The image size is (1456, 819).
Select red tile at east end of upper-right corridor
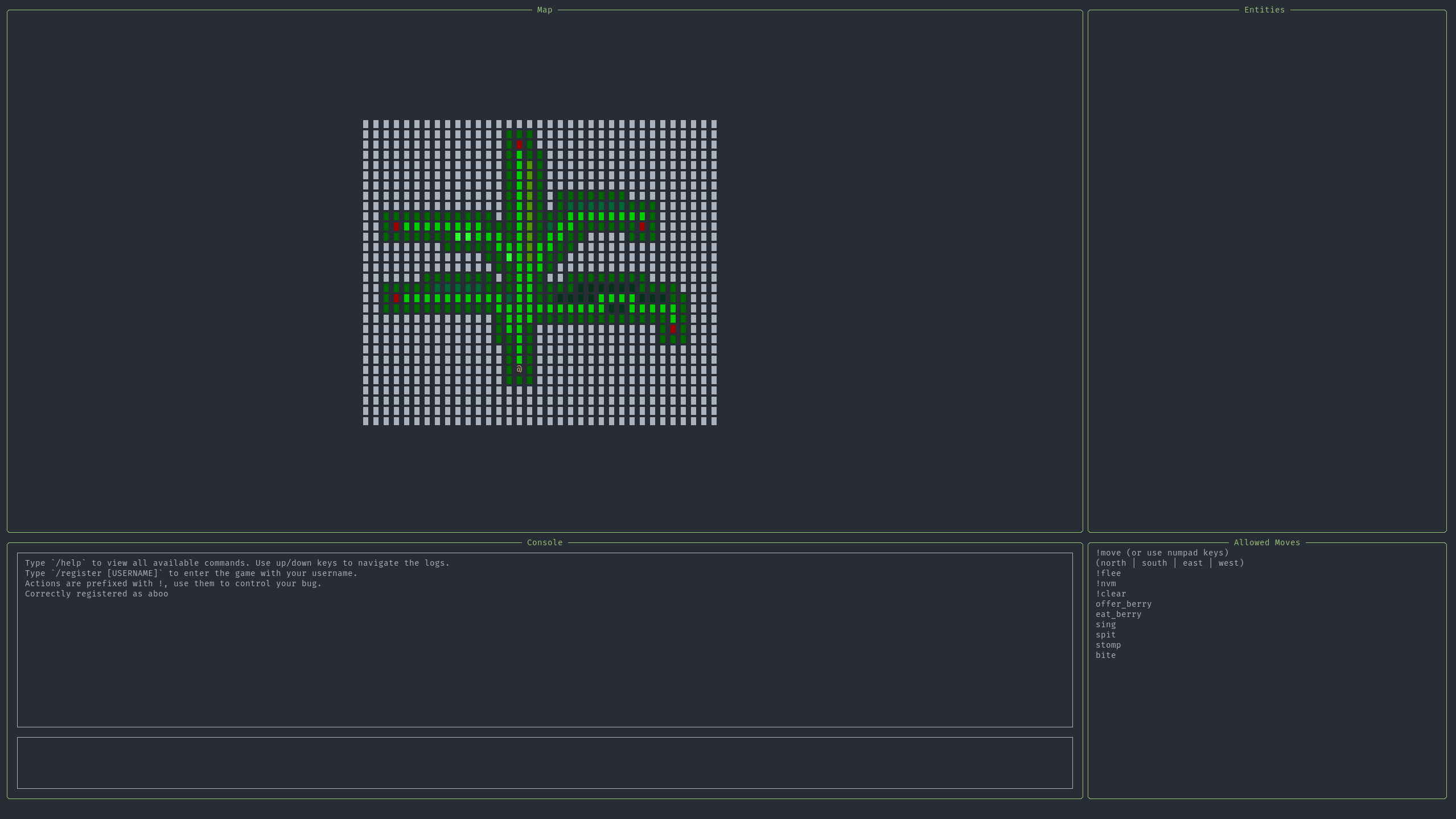click(x=642, y=227)
